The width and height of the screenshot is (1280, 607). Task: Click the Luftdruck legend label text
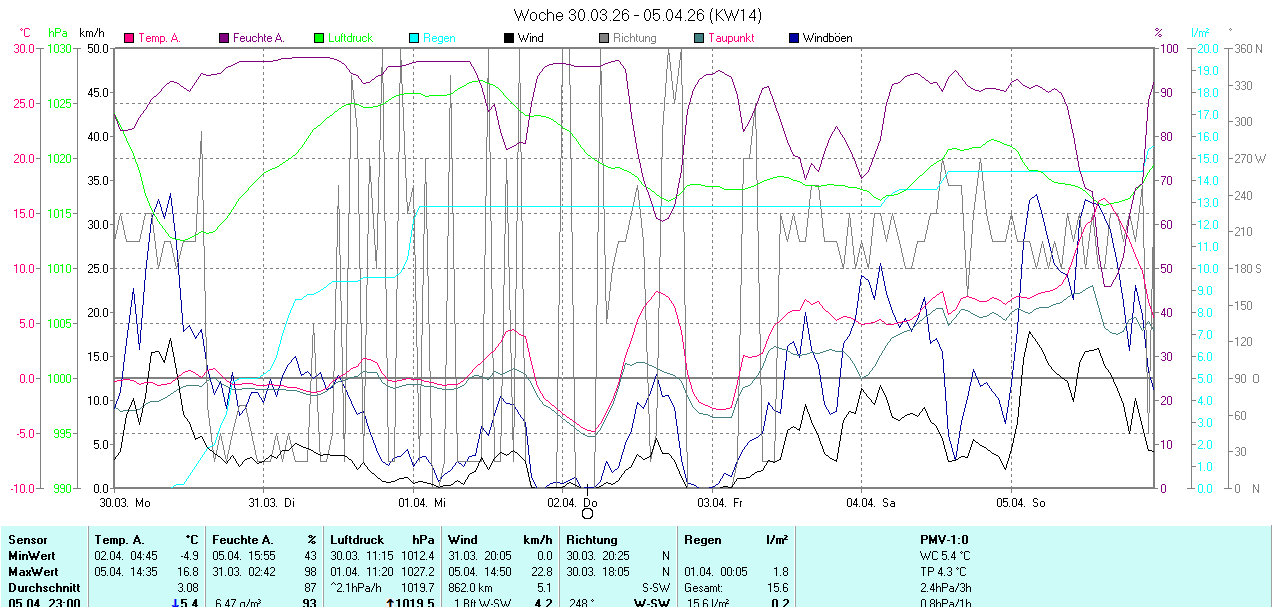(x=350, y=38)
